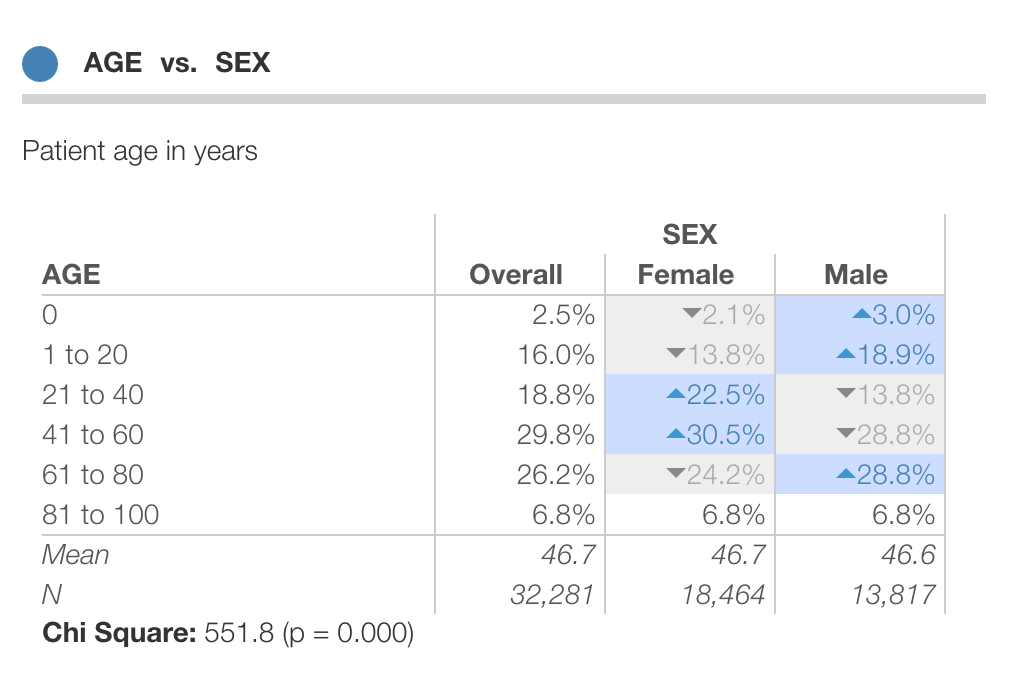Screen dimensions: 1018x698
Task: Click the up arrow beside Female 30.5%
Action: tap(675, 435)
